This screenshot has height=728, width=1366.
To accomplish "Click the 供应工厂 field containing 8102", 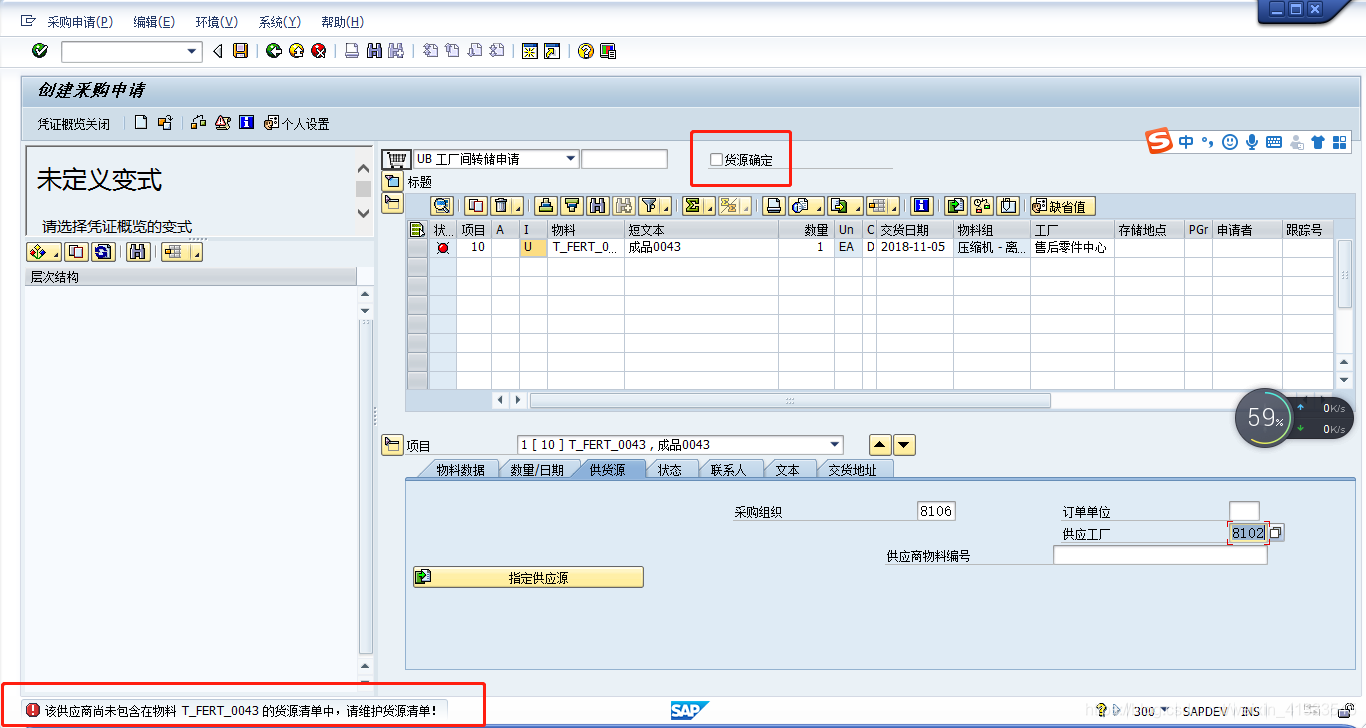I will pos(1248,533).
